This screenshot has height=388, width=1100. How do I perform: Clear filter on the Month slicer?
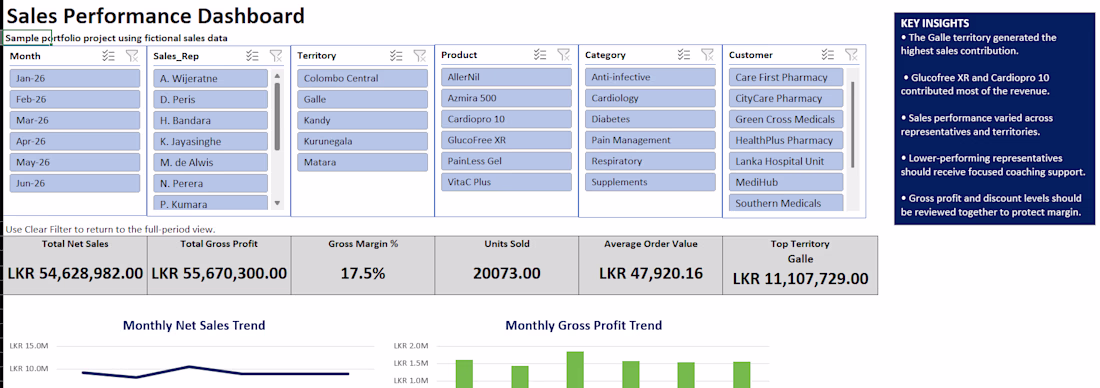click(x=132, y=56)
